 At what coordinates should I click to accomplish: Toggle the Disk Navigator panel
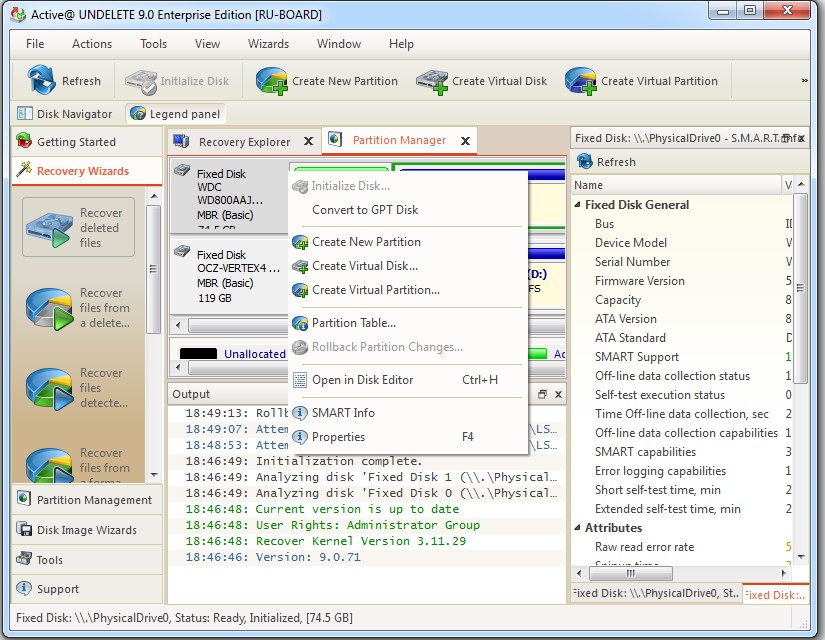[x=65, y=114]
